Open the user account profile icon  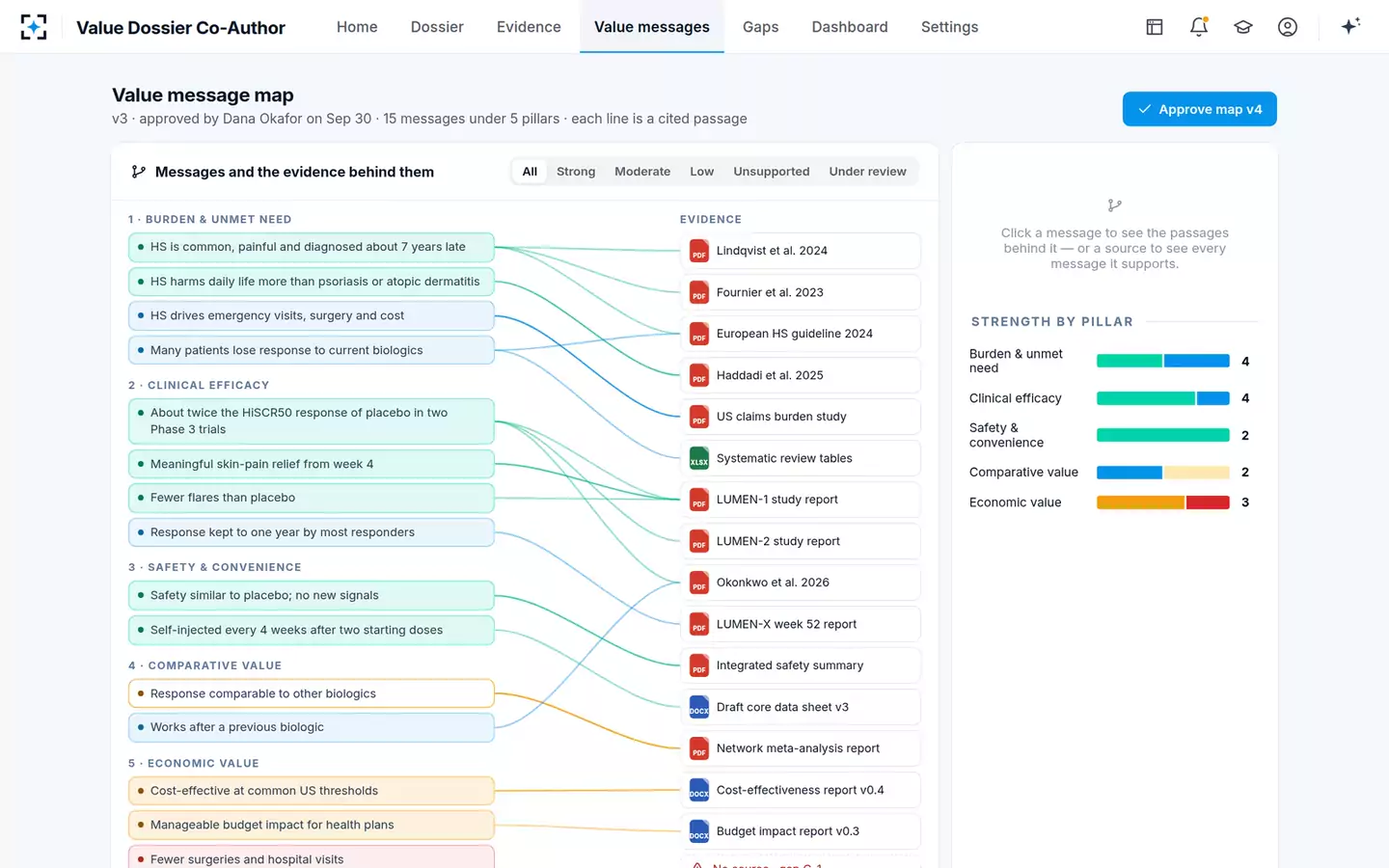coord(1288,27)
